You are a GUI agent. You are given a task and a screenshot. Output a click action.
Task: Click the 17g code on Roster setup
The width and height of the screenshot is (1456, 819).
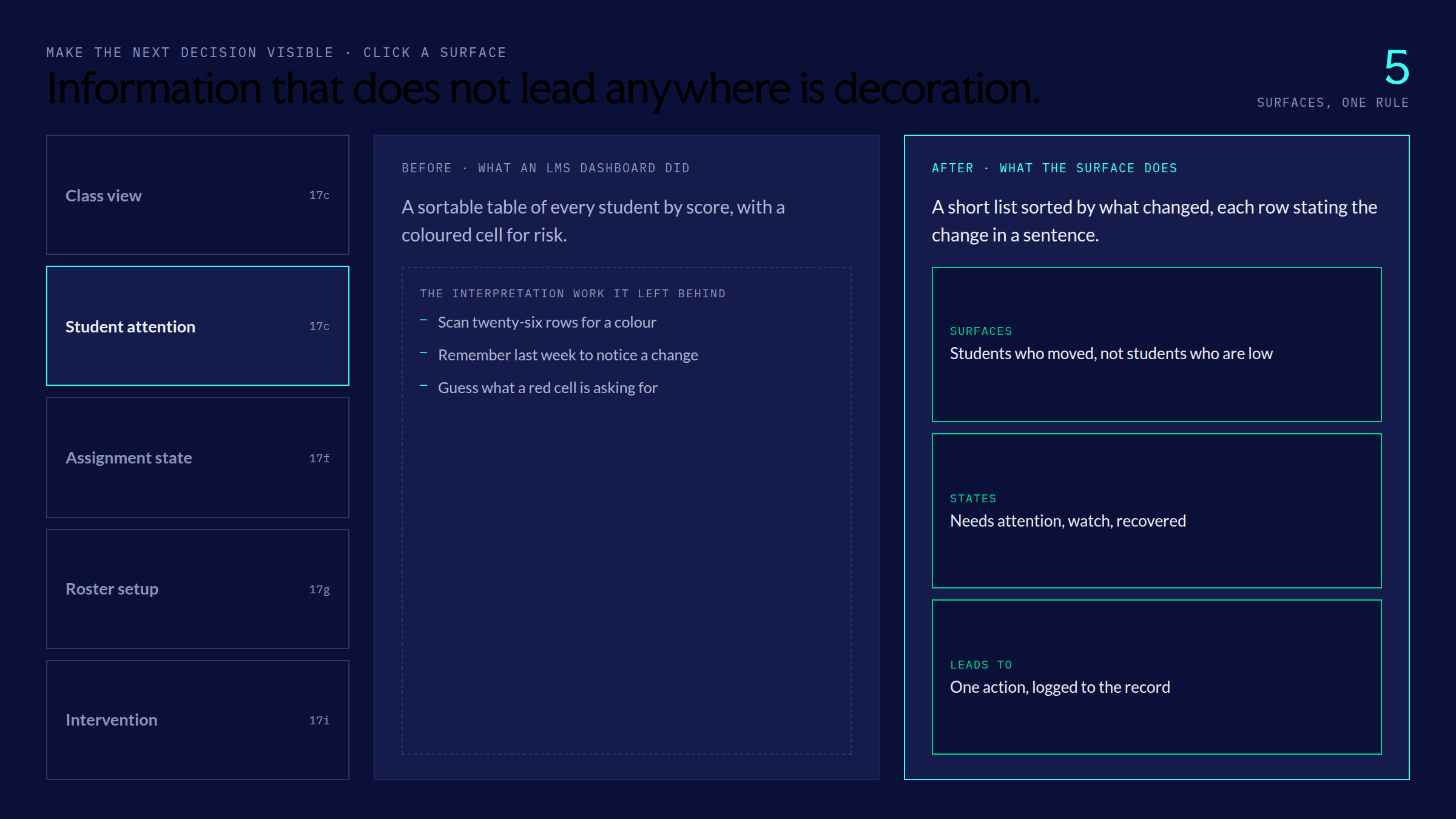tap(319, 590)
